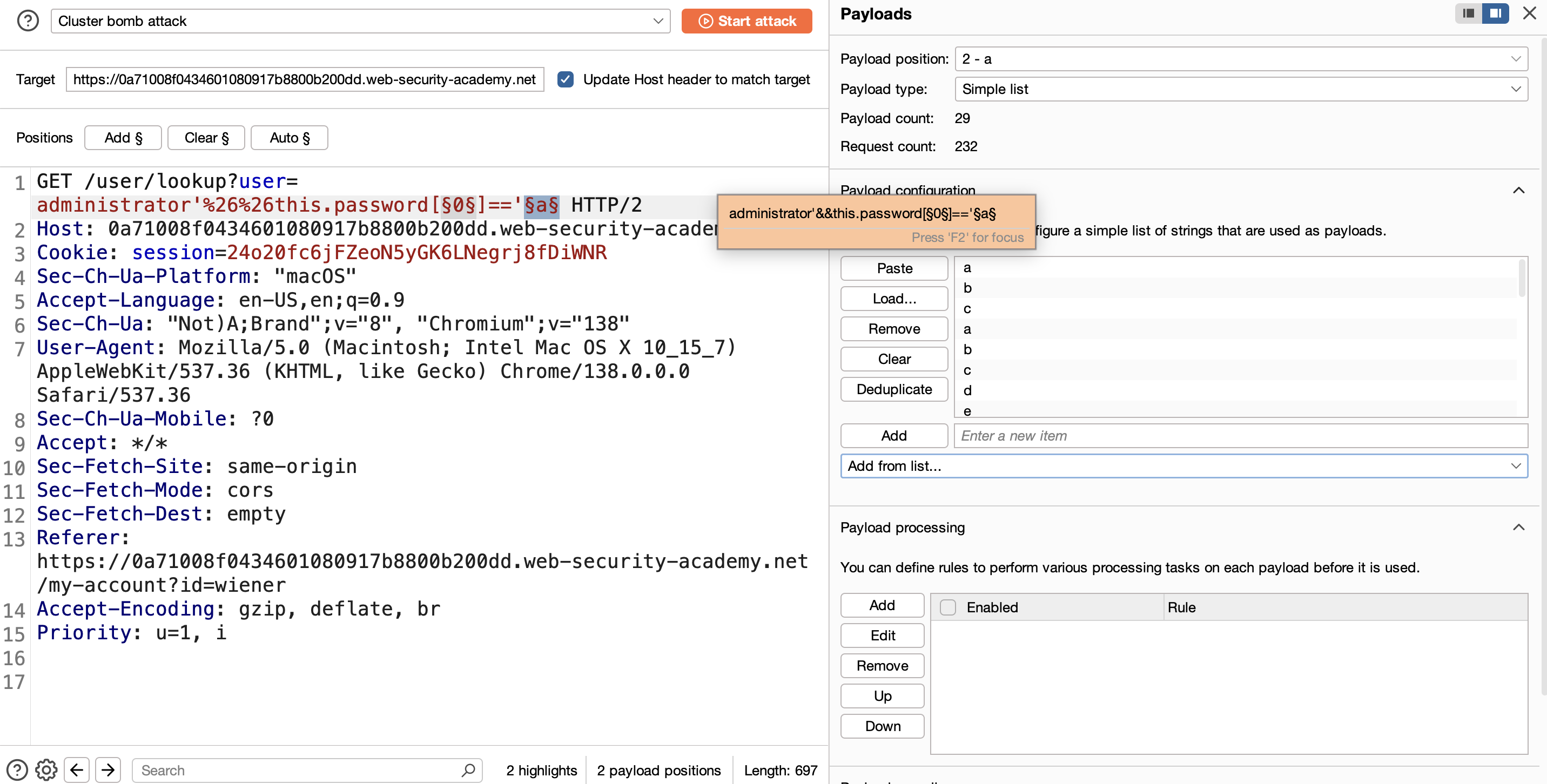
Task: Click the highlighted §a§ payload marker
Action: (x=542, y=205)
